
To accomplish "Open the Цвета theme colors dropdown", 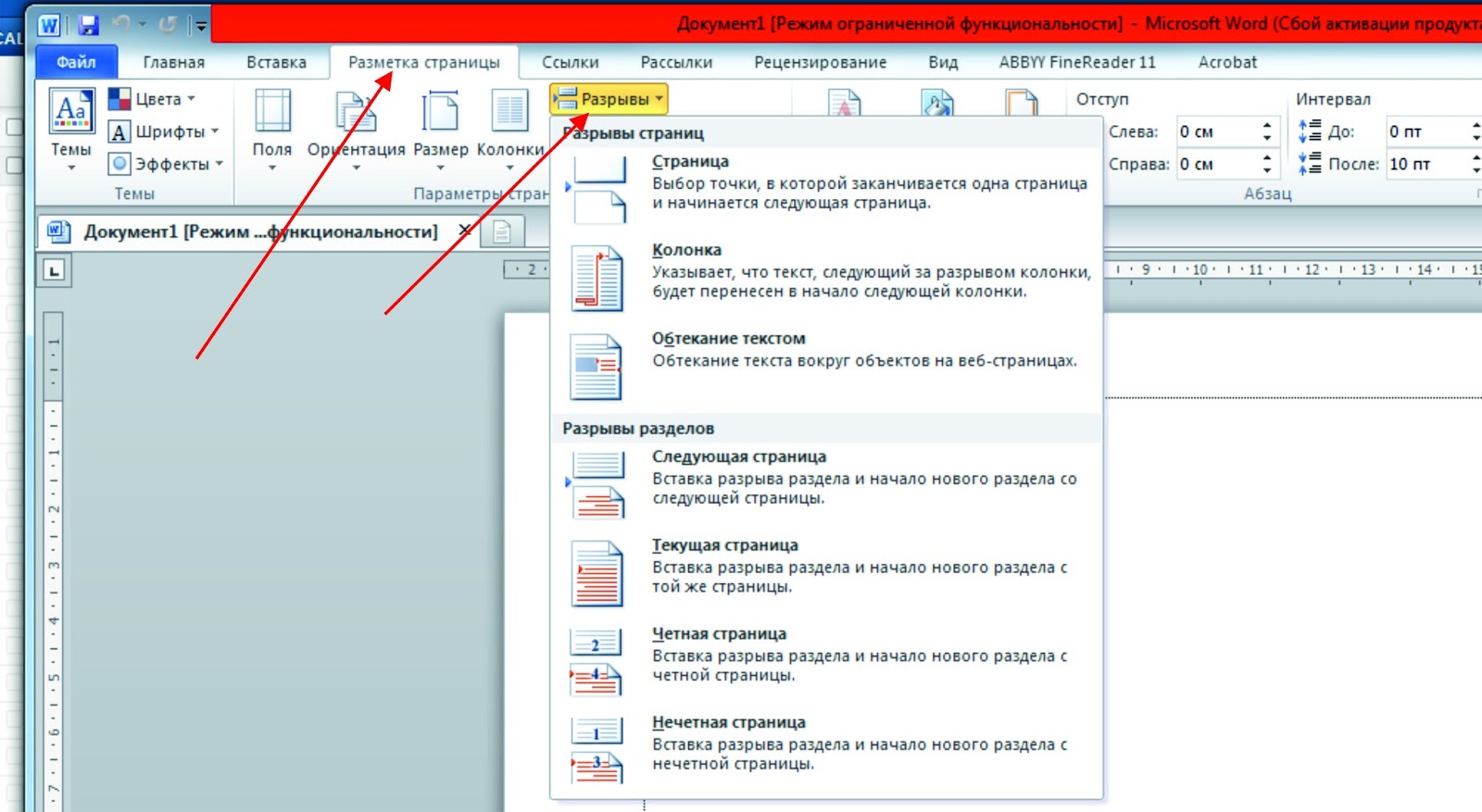I will pos(153,98).
